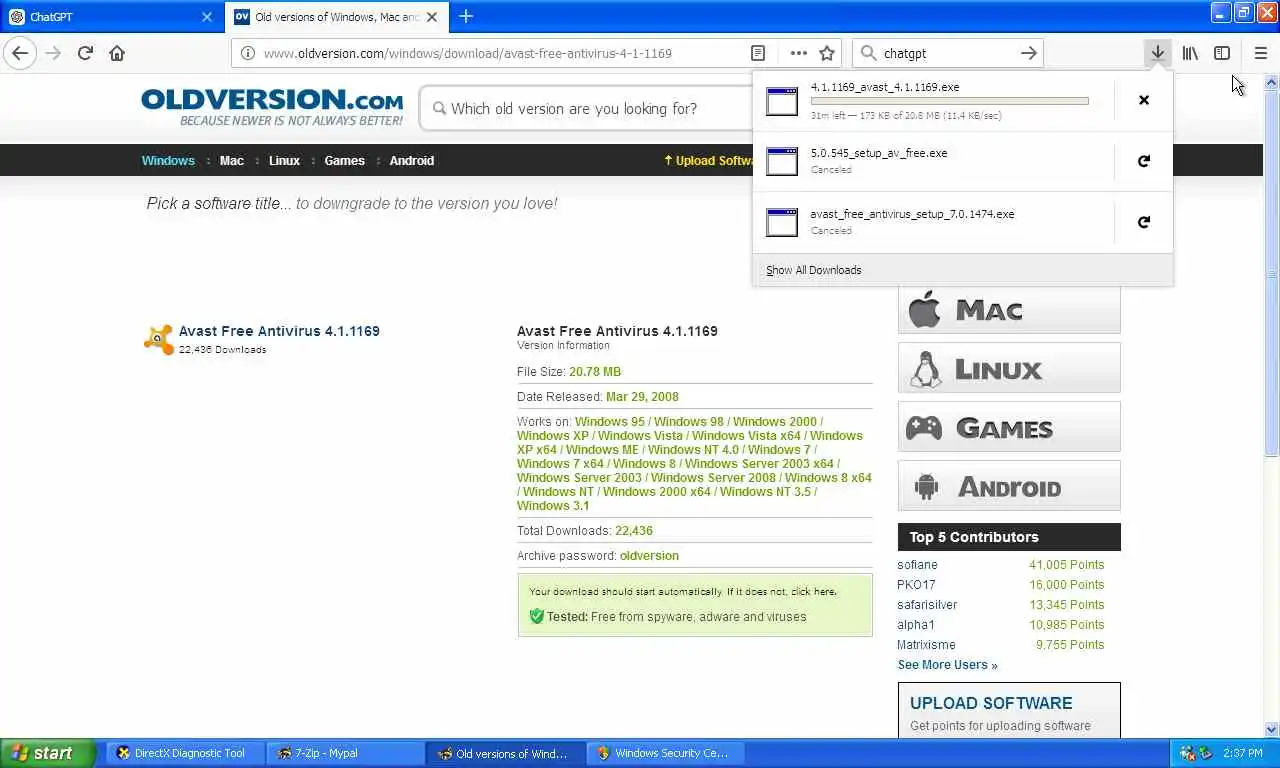Switch to DirectX Diagnostic Tool window
This screenshot has height=768, width=1280.
tap(188, 753)
